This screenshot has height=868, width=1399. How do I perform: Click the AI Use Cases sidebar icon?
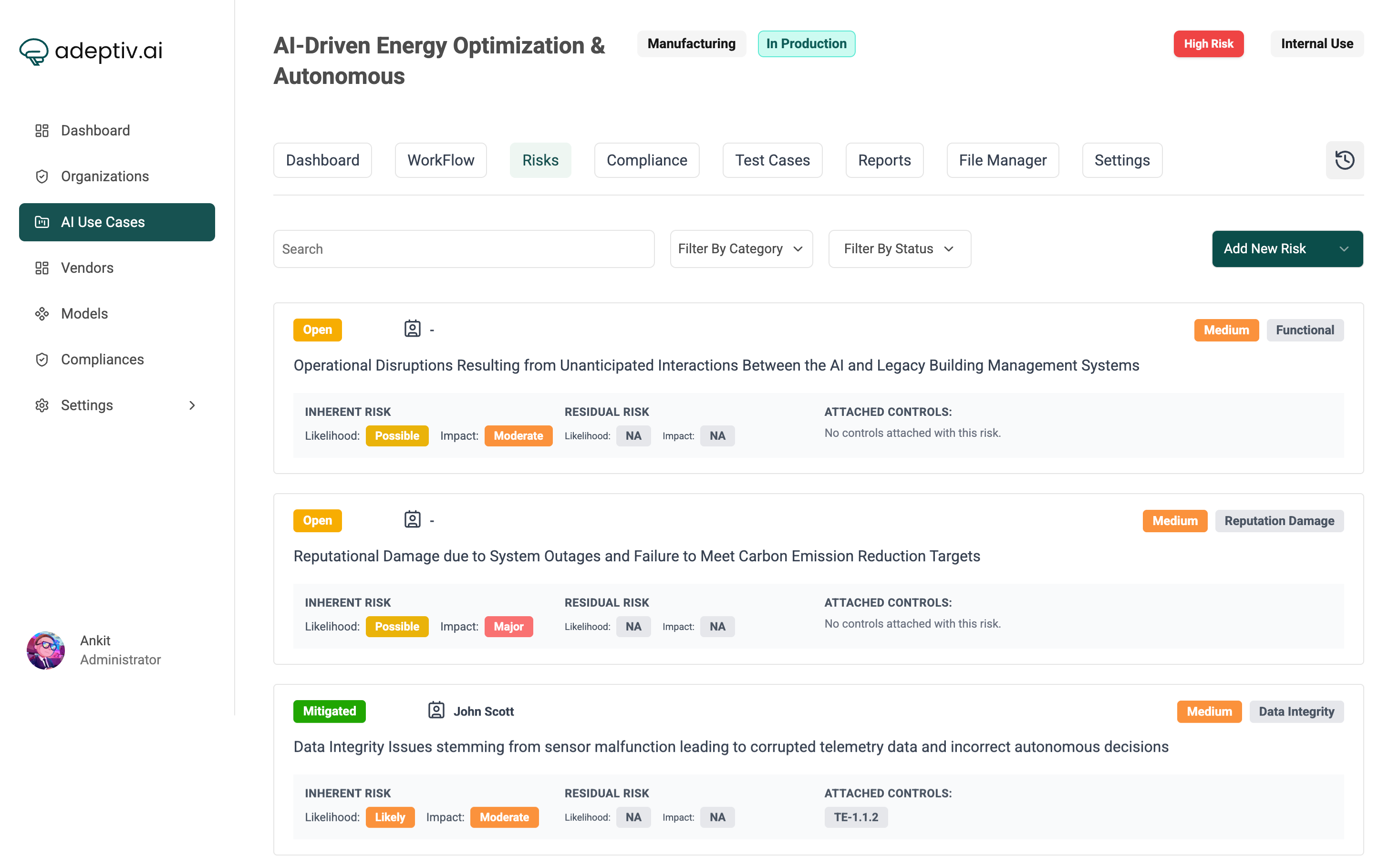pyautogui.click(x=41, y=222)
